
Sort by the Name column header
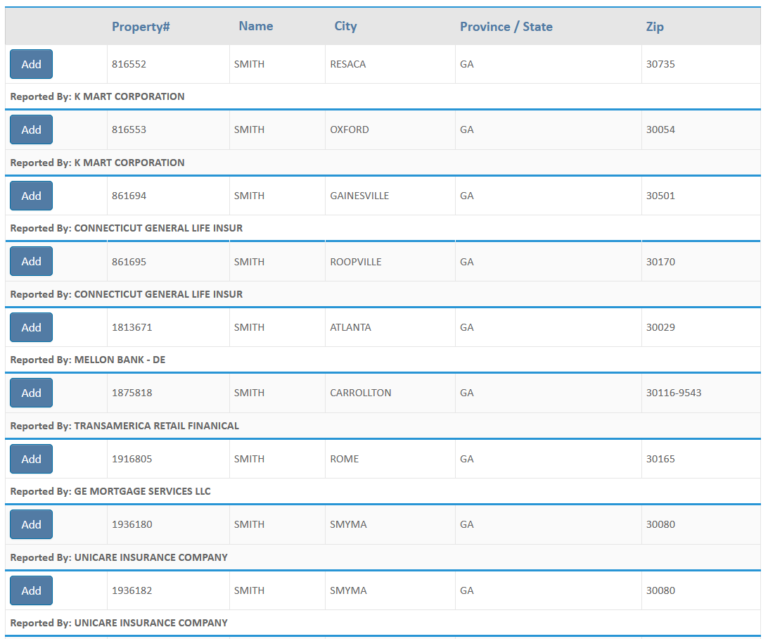point(256,26)
